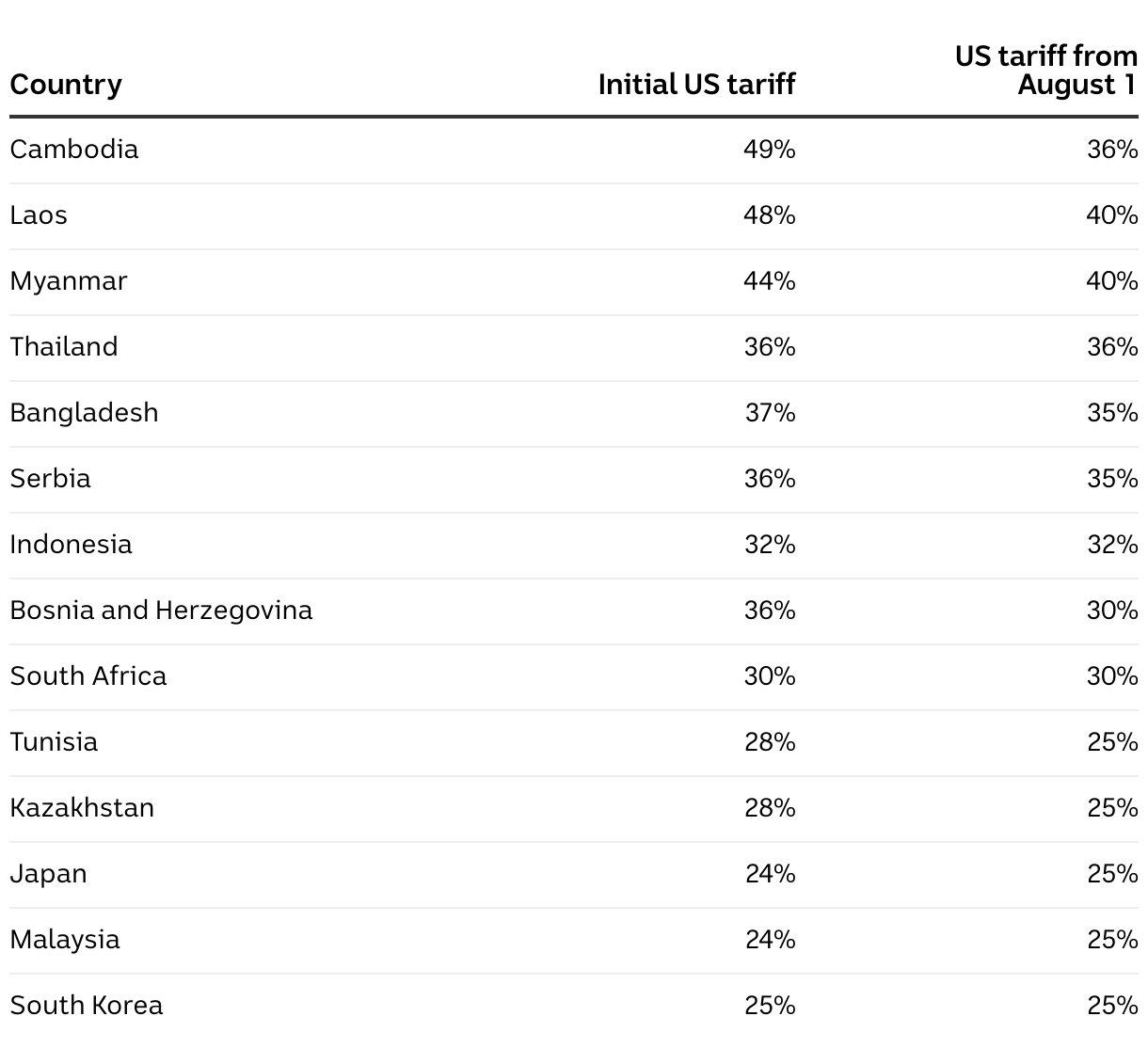1148x1048 pixels.
Task: Select Serbia in the country list
Action: [x=51, y=479]
